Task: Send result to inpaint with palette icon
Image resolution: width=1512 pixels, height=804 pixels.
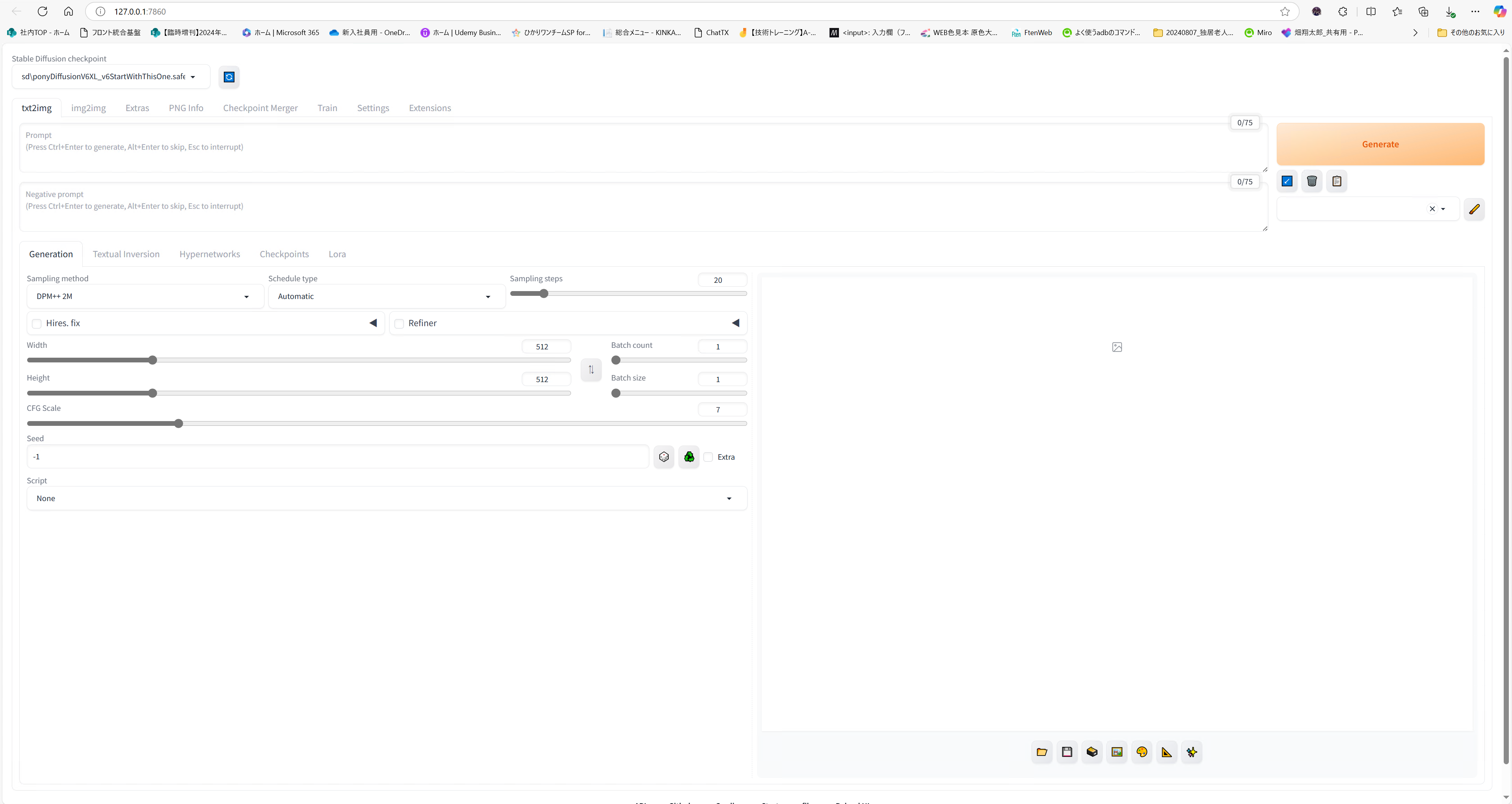Action: click(x=1142, y=752)
